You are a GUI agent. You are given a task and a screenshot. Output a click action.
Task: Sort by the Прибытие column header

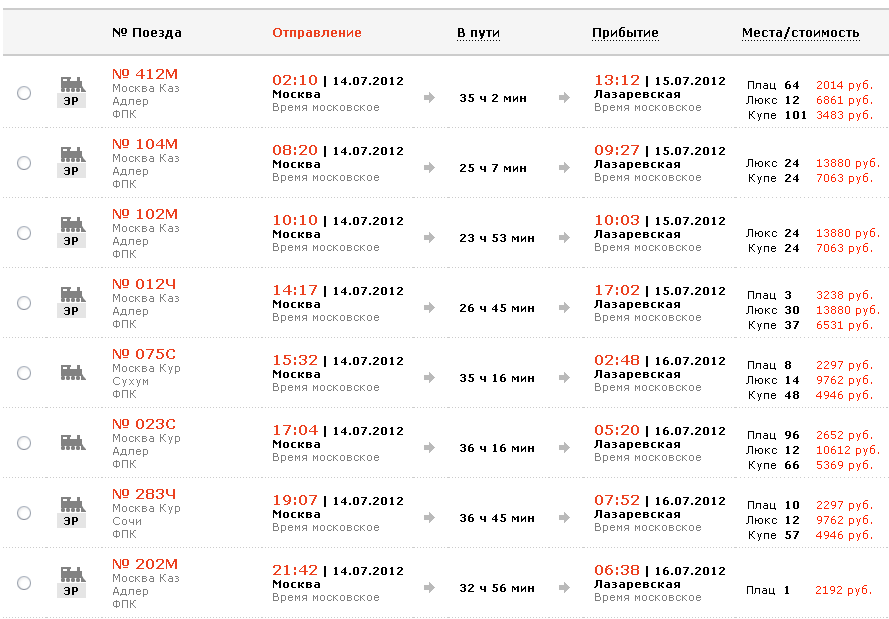[x=625, y=33]
